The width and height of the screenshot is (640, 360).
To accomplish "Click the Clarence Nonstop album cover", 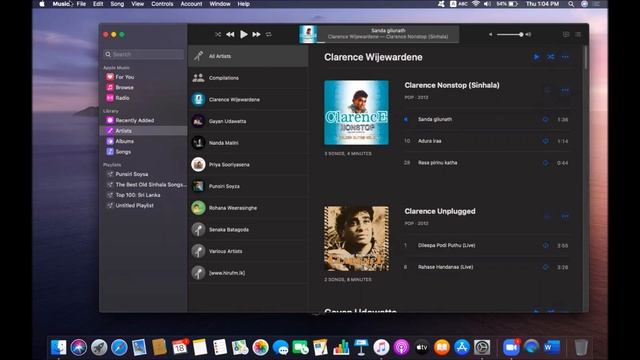I will [356, 113].
